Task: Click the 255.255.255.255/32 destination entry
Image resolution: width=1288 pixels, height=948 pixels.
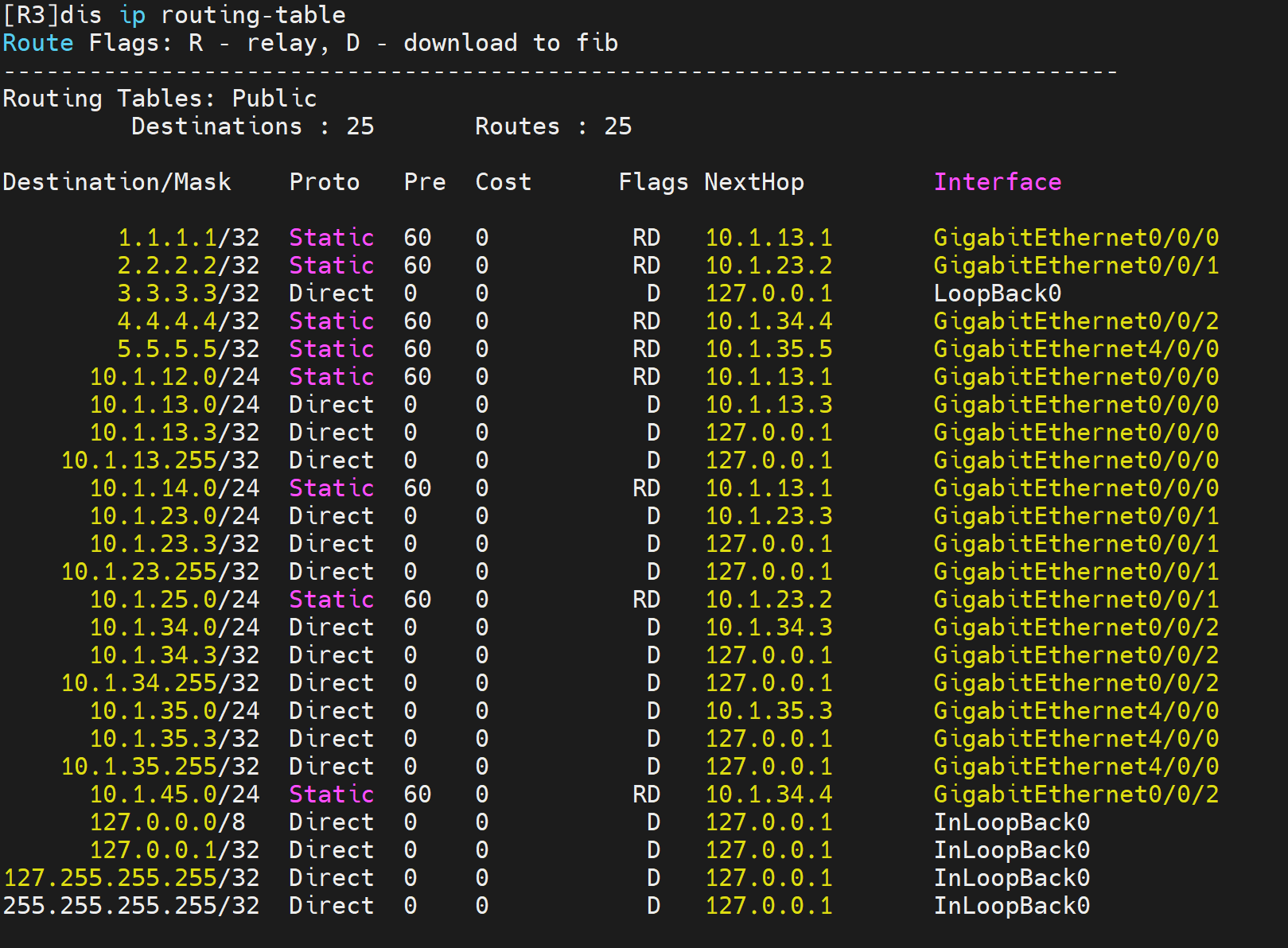Action: click(131, 906)
